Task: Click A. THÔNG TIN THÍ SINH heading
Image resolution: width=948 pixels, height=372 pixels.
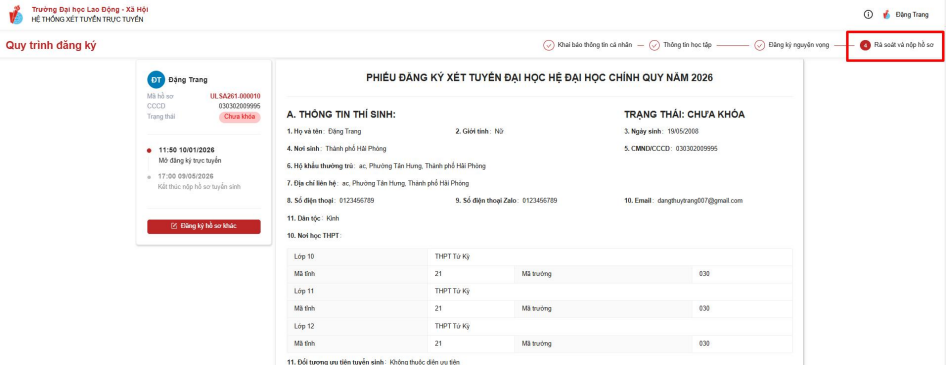Action: (x=341, y=114)
